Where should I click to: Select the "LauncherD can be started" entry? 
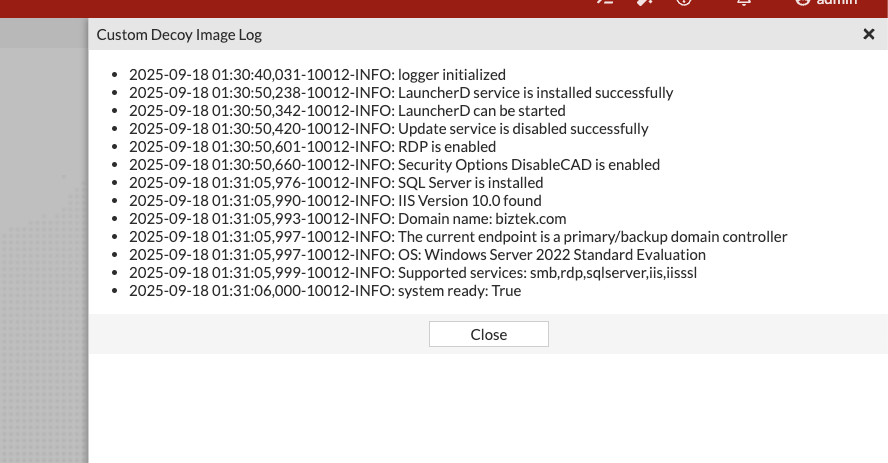347,111
